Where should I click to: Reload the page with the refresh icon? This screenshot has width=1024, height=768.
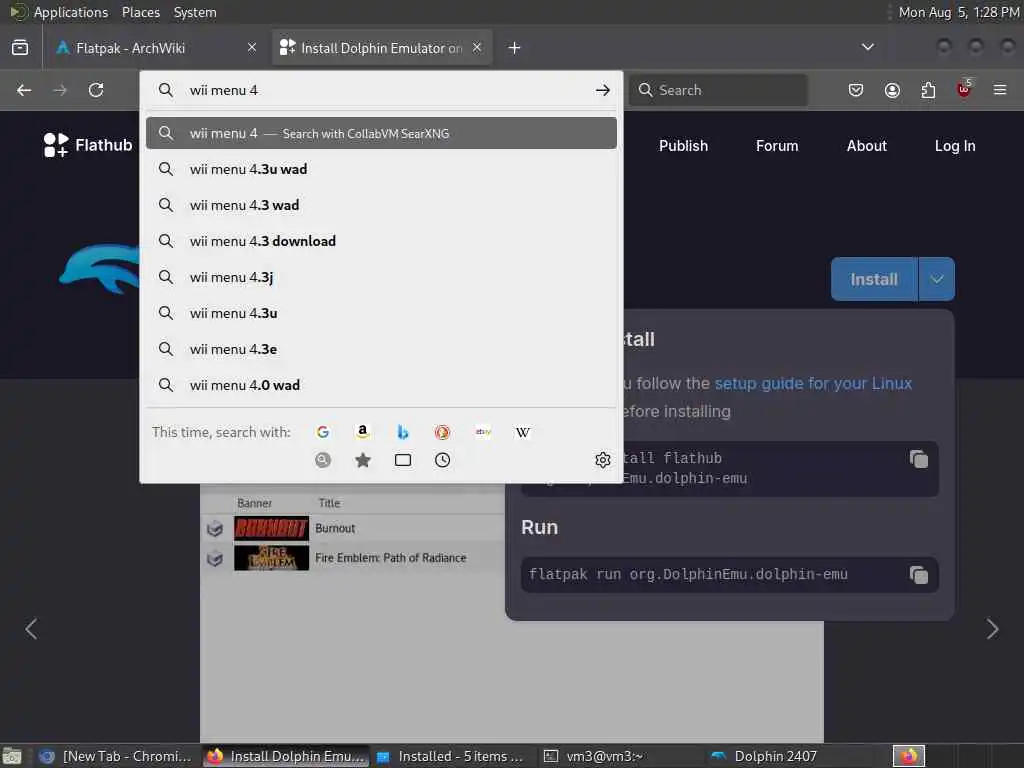coord(96,90)
